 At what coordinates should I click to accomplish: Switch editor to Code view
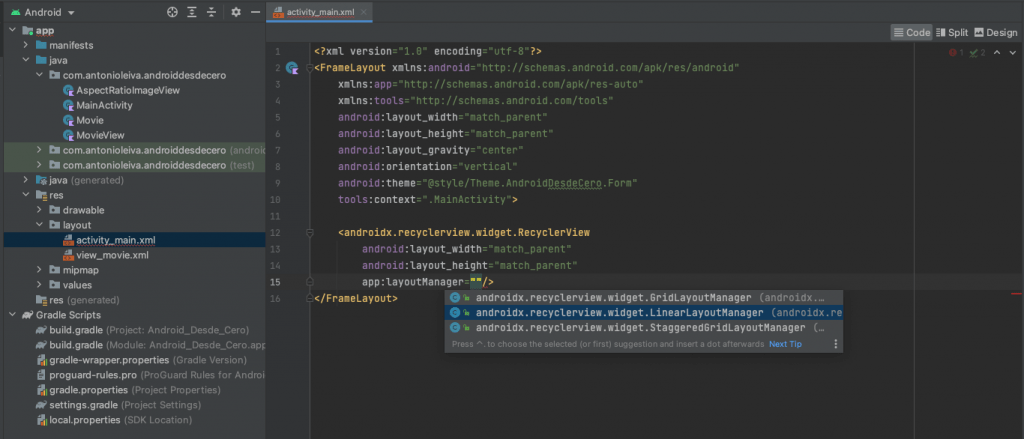[x=911, y=32]
